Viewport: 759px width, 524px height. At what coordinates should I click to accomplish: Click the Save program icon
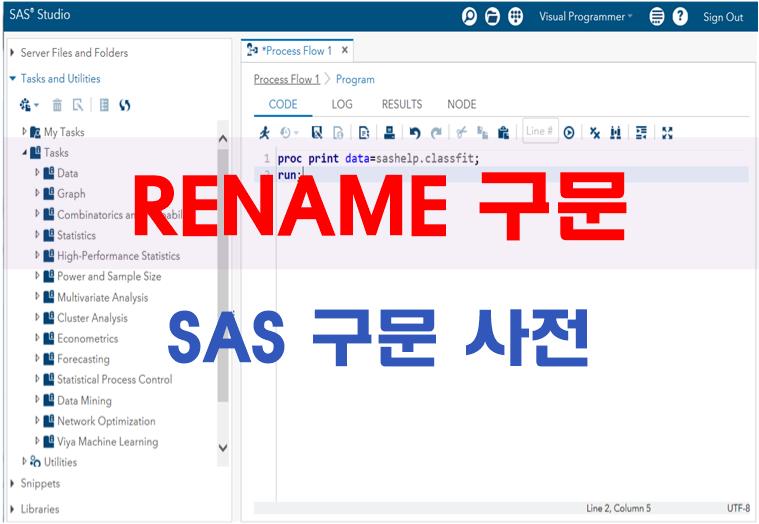[317, 132]
